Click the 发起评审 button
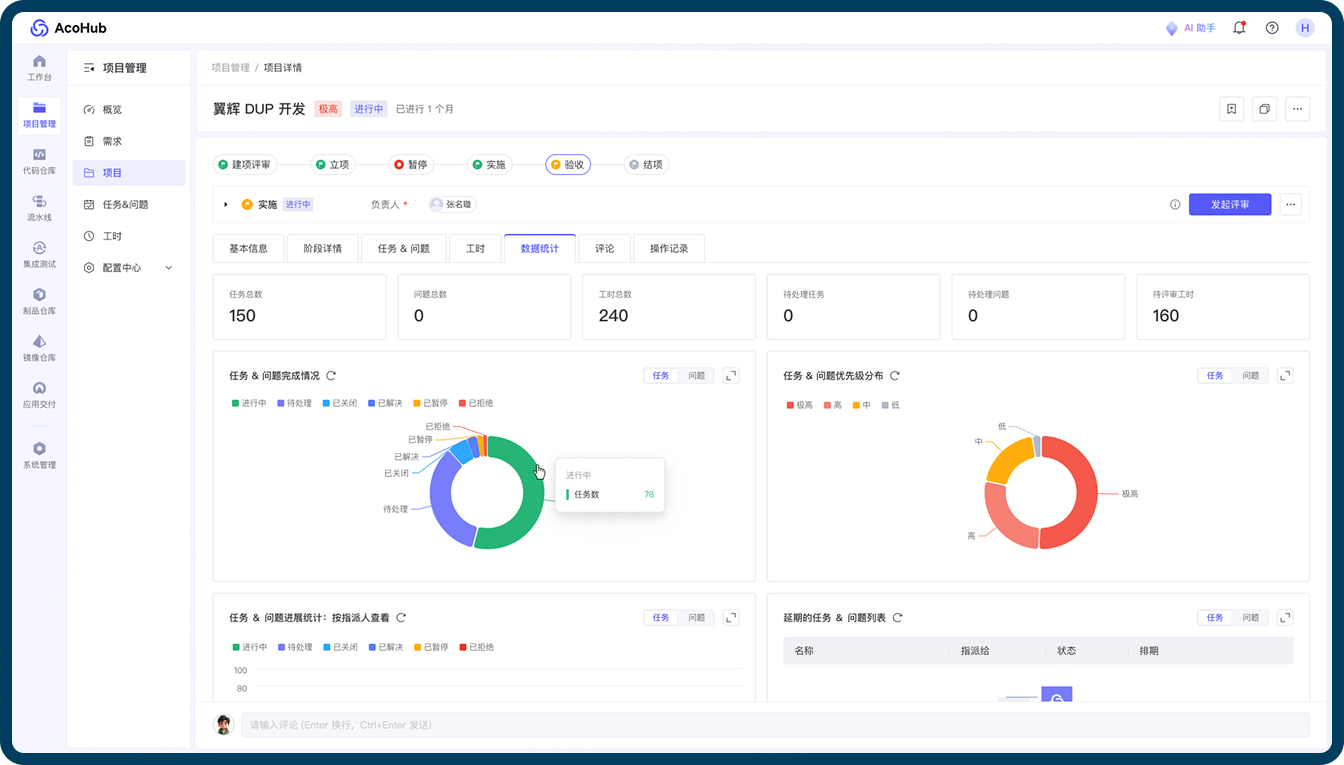The image size is (1344, 765). click(1230, 204)
